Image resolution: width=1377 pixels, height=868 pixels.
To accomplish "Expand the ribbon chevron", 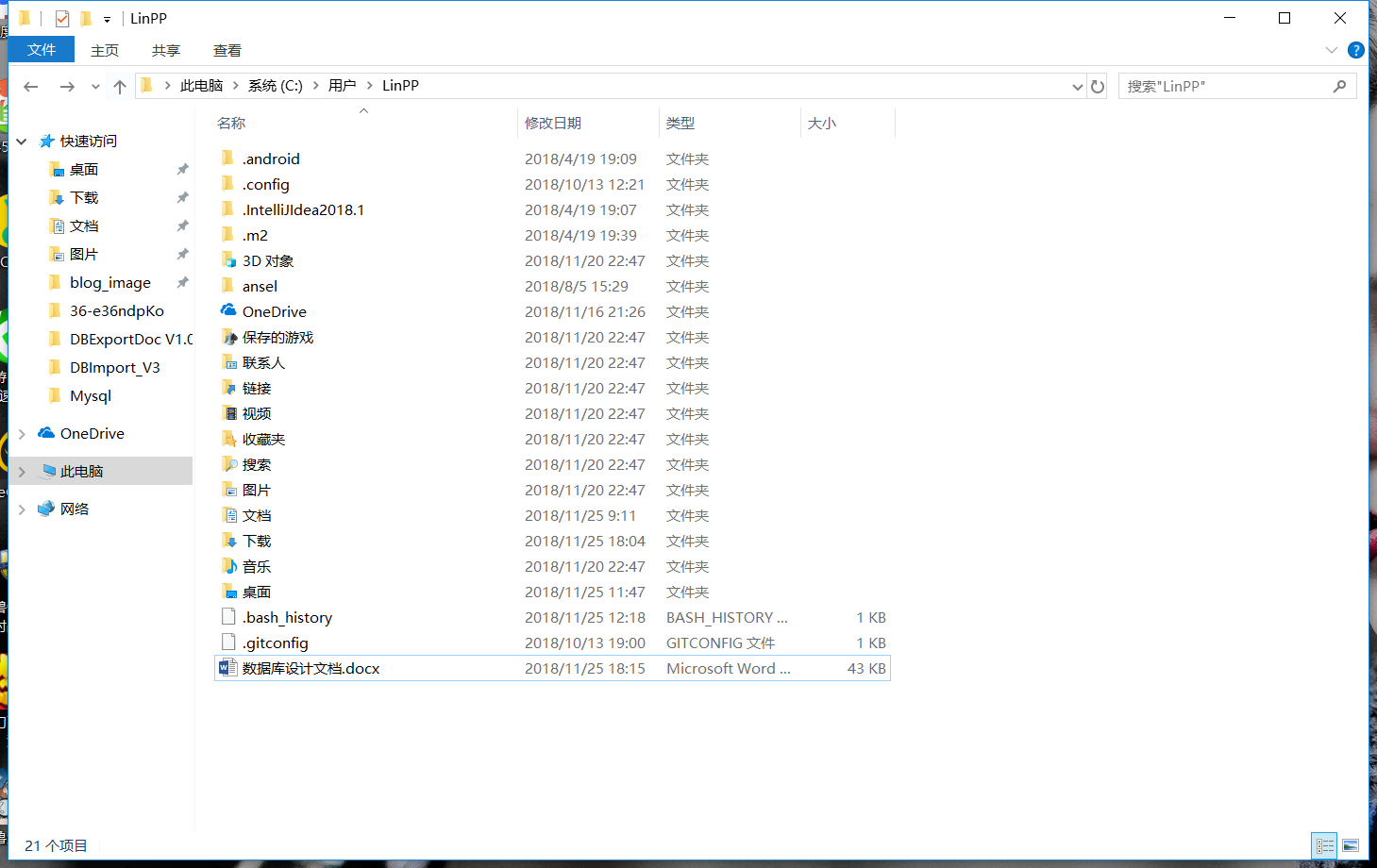I will point(1332,50).
